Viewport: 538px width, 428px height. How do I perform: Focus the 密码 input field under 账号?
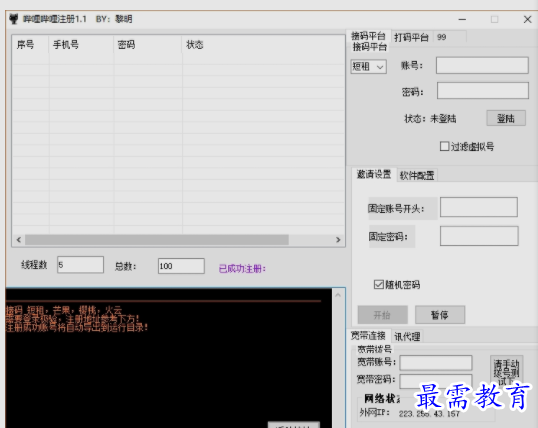click(x=483, y=91)
